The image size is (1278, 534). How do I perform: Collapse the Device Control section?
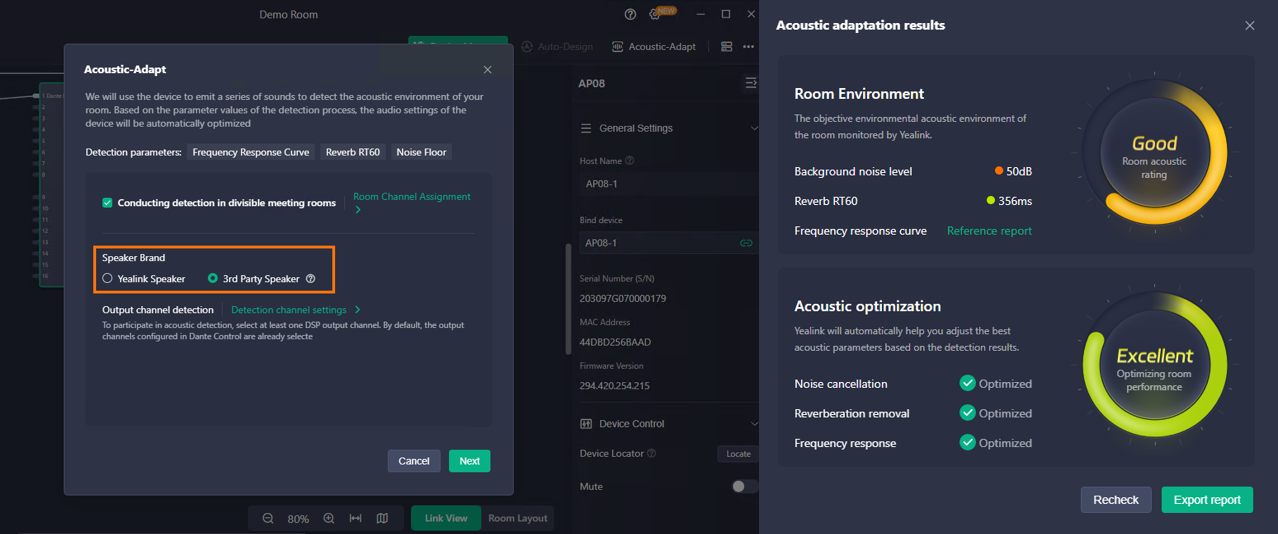tap(754, 424)
